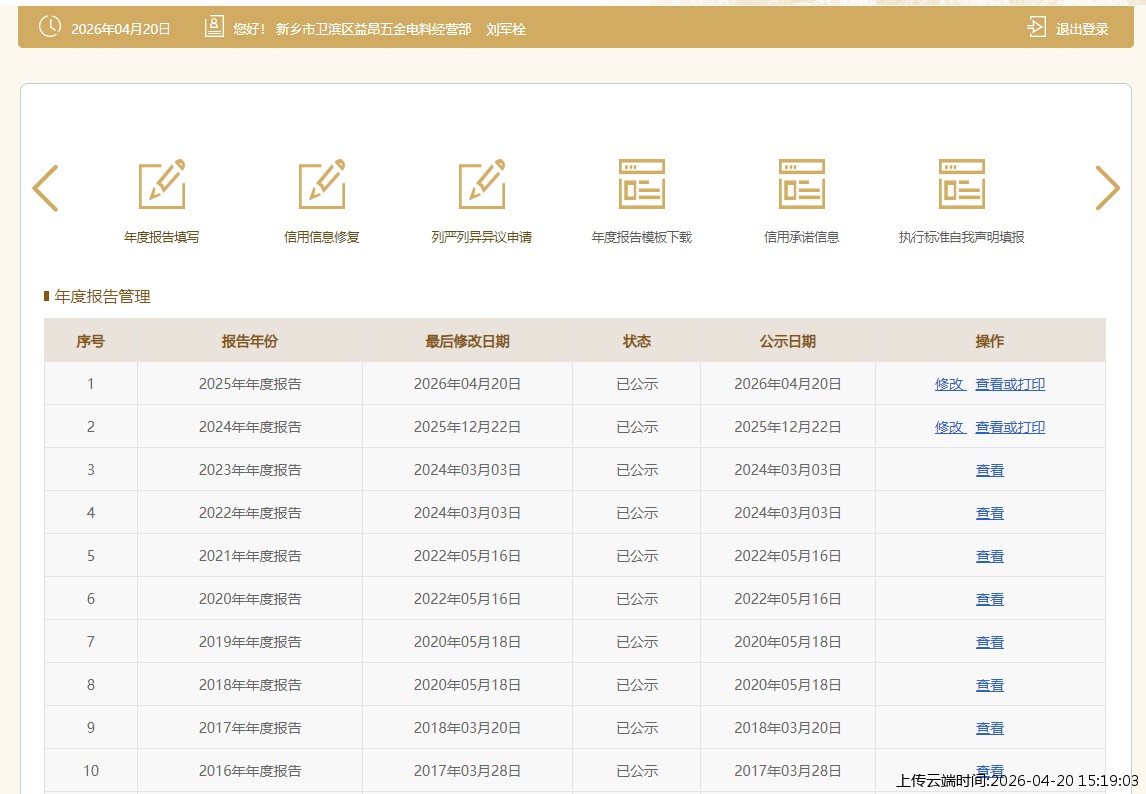Open the 信用承诺信息 icon
This screenshot has height=794, width=1146.
802,185
